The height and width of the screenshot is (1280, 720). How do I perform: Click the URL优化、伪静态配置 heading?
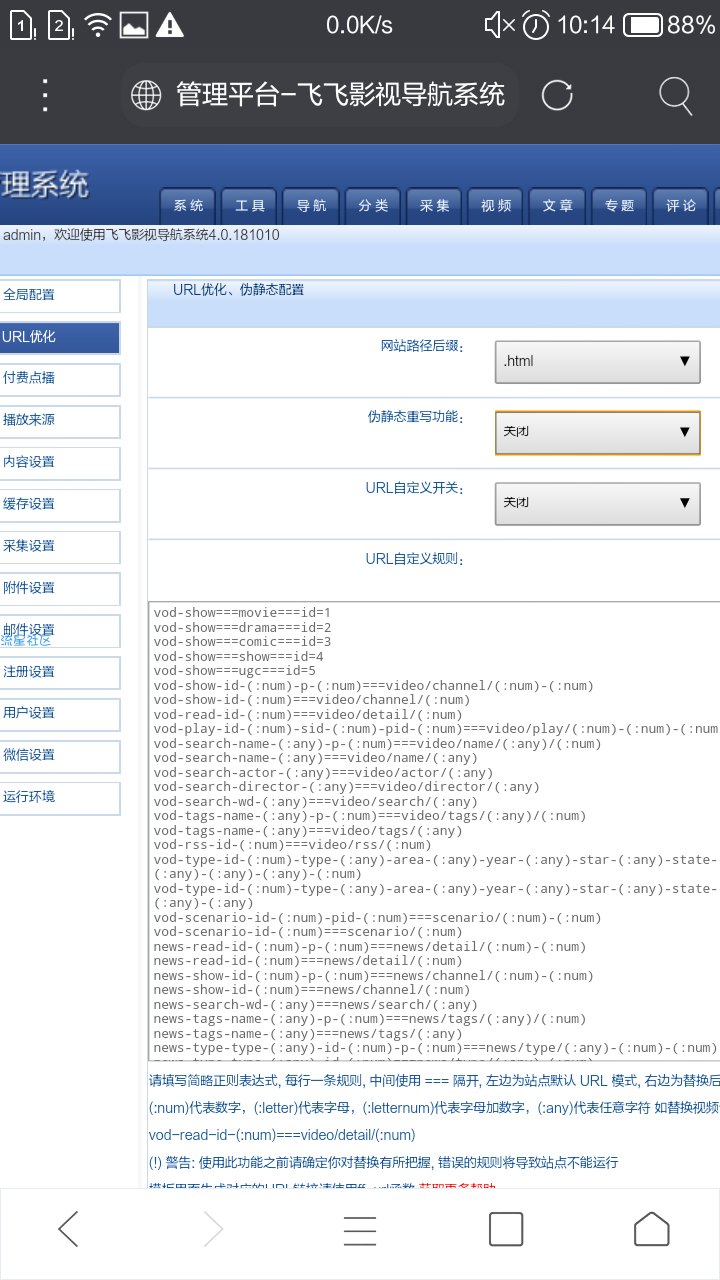(x=238, y=290)
